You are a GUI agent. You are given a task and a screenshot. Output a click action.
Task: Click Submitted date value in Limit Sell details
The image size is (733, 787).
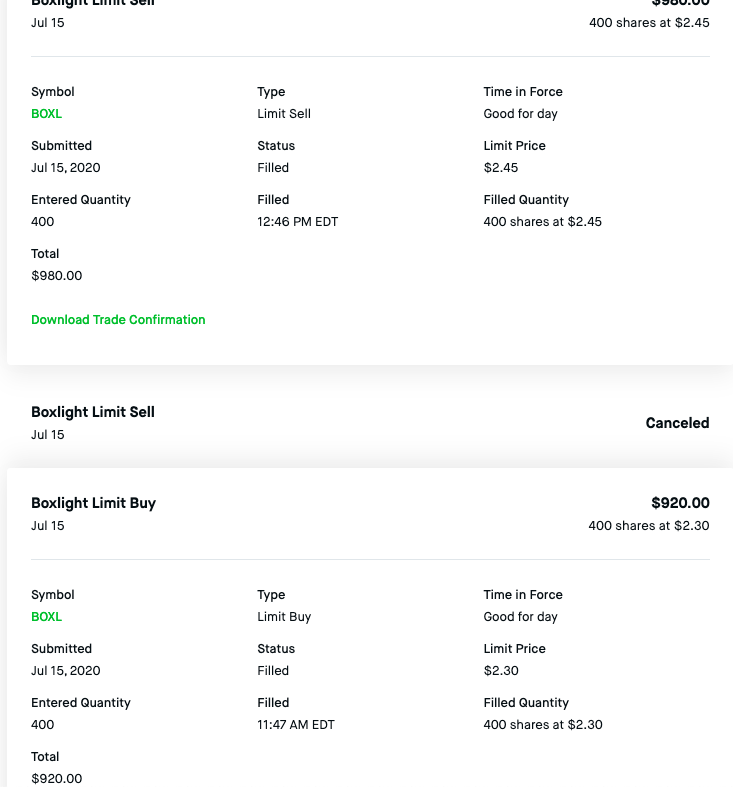pyautogui.click(x=66, y=168)
